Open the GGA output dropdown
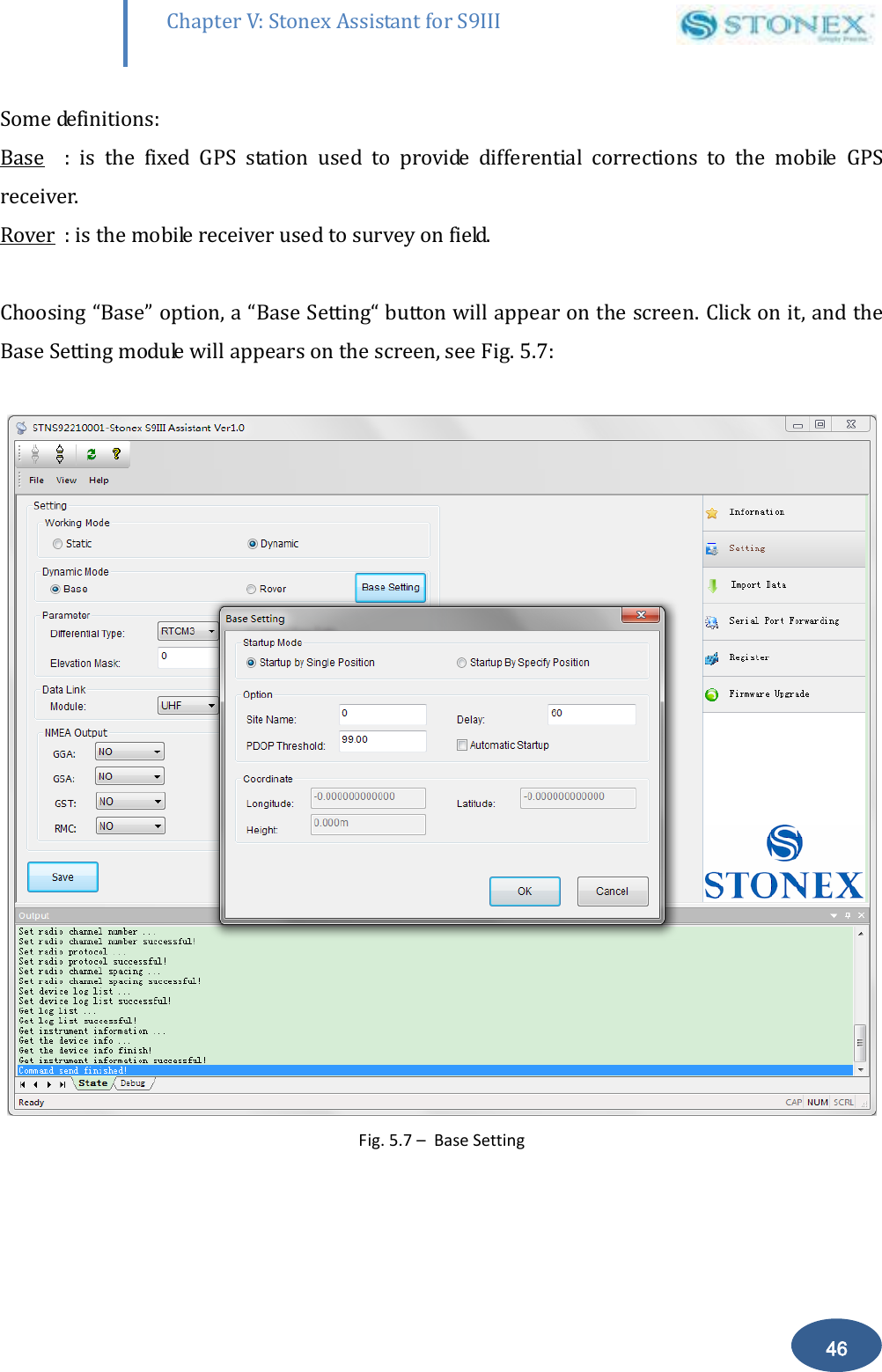The width and height of the screenshot is (882, 1372). tap(130, 752)
